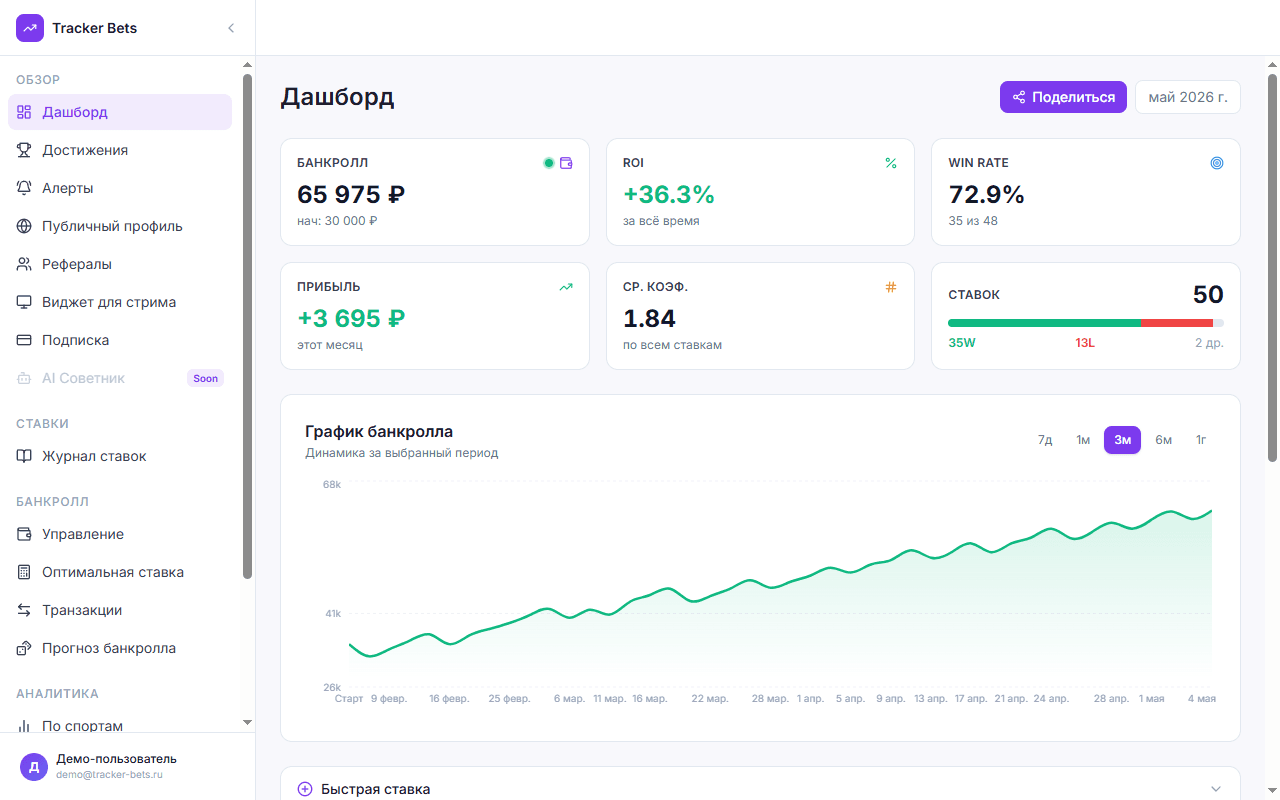Click the share icon in Поделиться button

pos(1019,97)
